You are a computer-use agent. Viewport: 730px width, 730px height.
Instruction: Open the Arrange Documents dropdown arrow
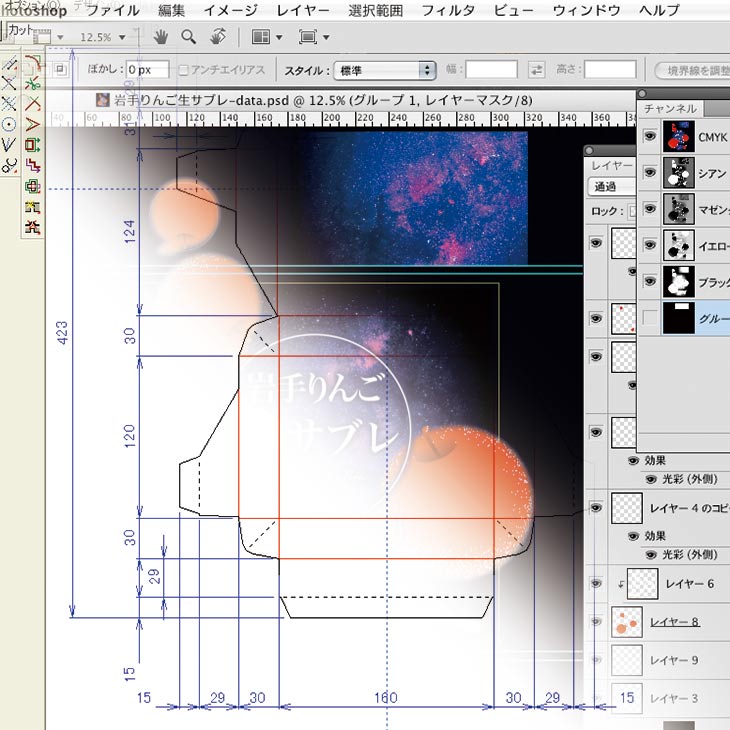tap(279, 37)
